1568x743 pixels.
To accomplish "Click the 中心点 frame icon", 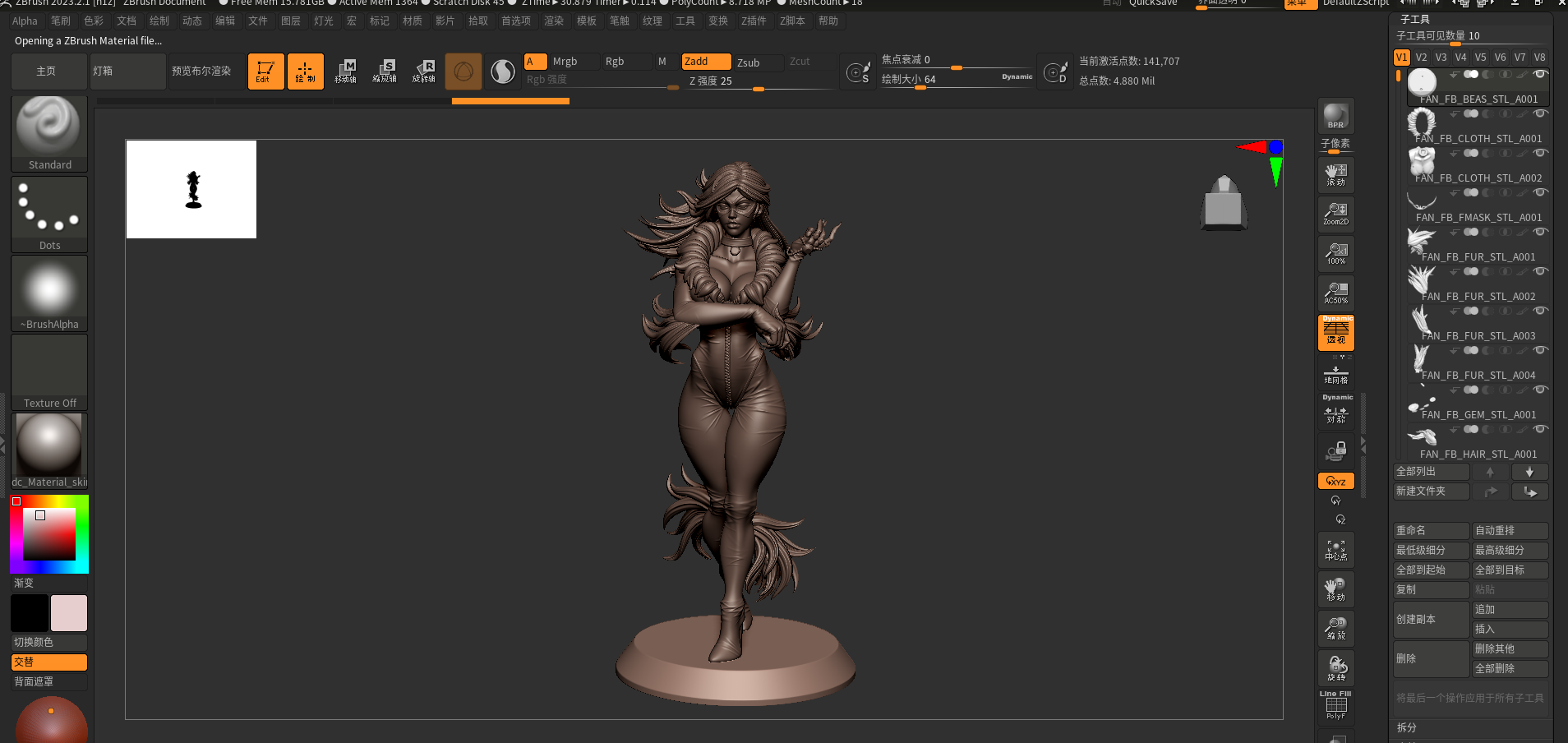I will 1335,550.
